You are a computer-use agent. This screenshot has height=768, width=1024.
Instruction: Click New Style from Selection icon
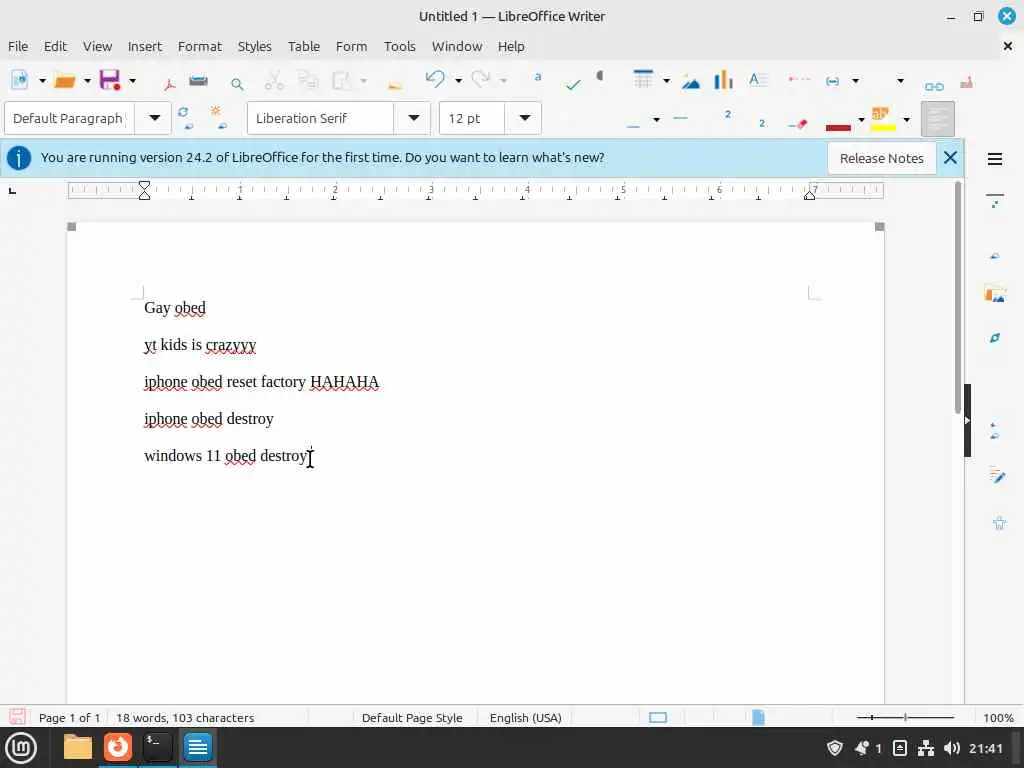[x=217, y=118]
